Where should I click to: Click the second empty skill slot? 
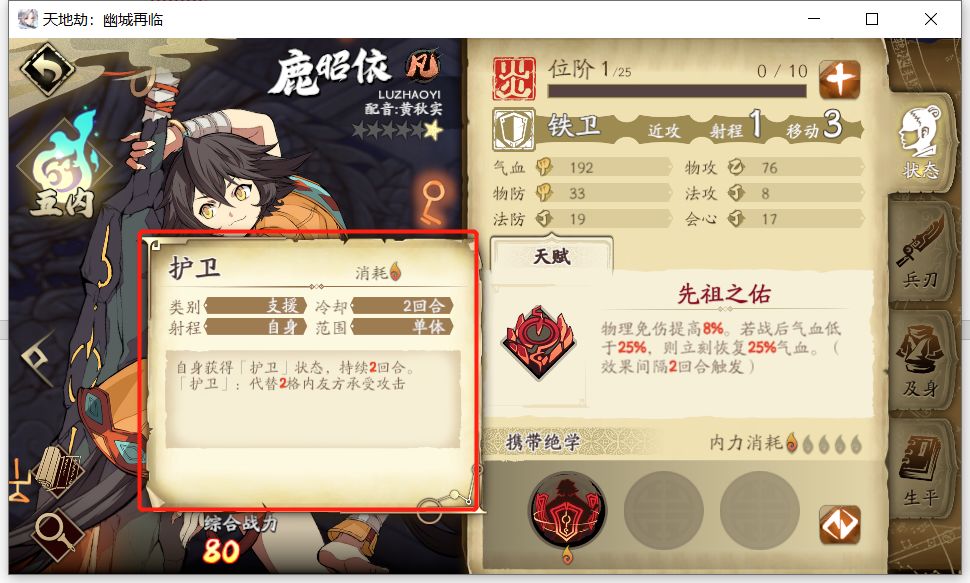pos(664,511)
